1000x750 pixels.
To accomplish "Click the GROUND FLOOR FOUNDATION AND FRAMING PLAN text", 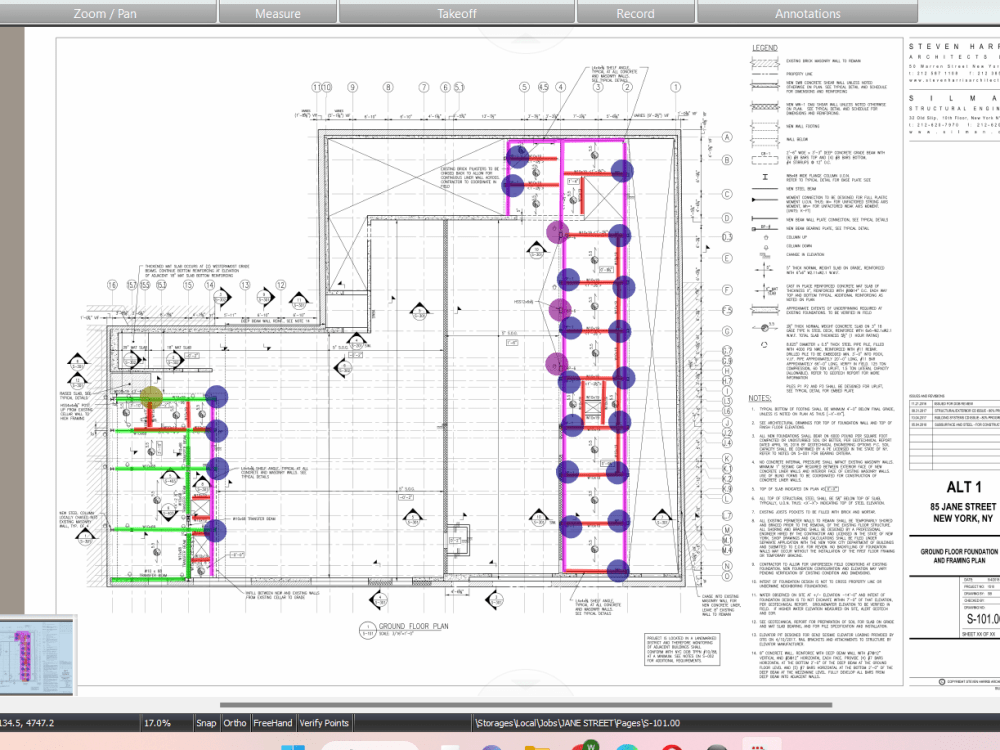I will [959, 555].
